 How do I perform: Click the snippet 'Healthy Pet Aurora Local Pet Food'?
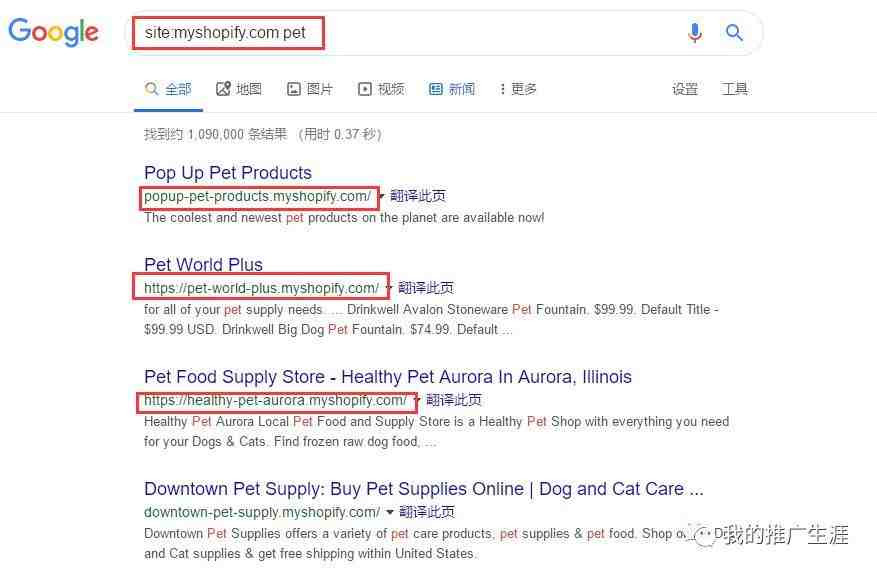pos(436,431)
